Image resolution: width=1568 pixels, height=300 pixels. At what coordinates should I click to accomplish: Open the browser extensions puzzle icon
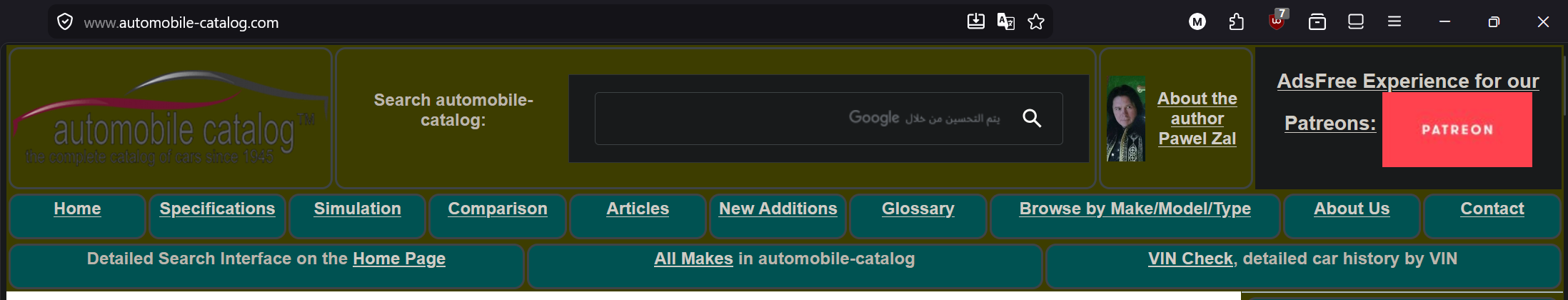tap(1237, 22)
